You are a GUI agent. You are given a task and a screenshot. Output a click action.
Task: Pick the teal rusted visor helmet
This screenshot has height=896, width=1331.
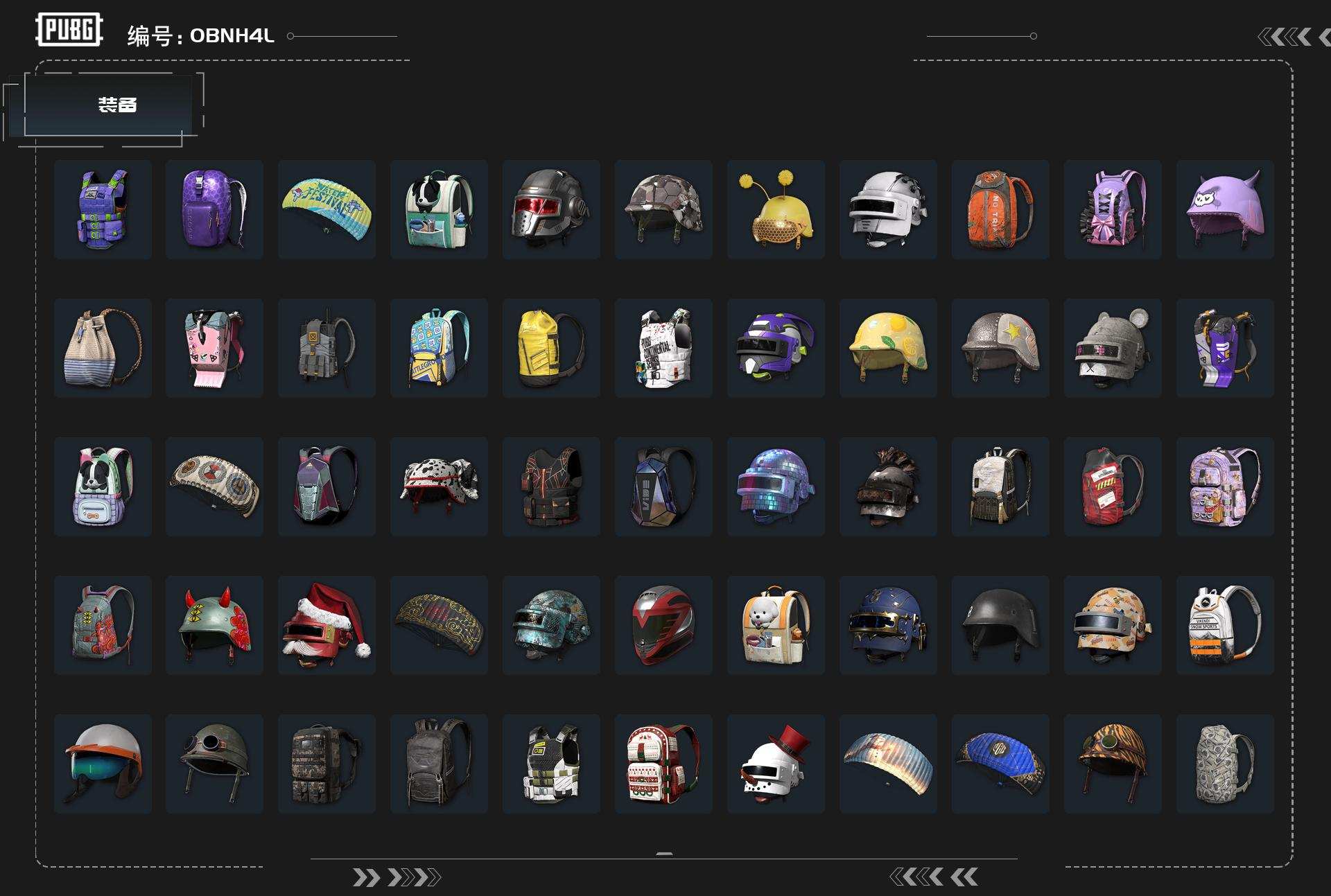(x=551, y=625)
